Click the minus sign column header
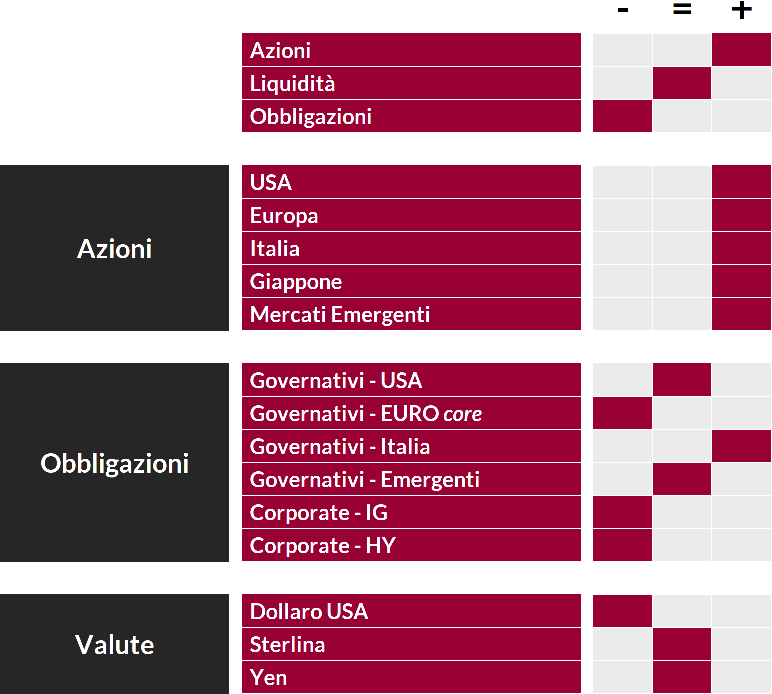Viewport: 772px width, 694px height. click(622, 10)
